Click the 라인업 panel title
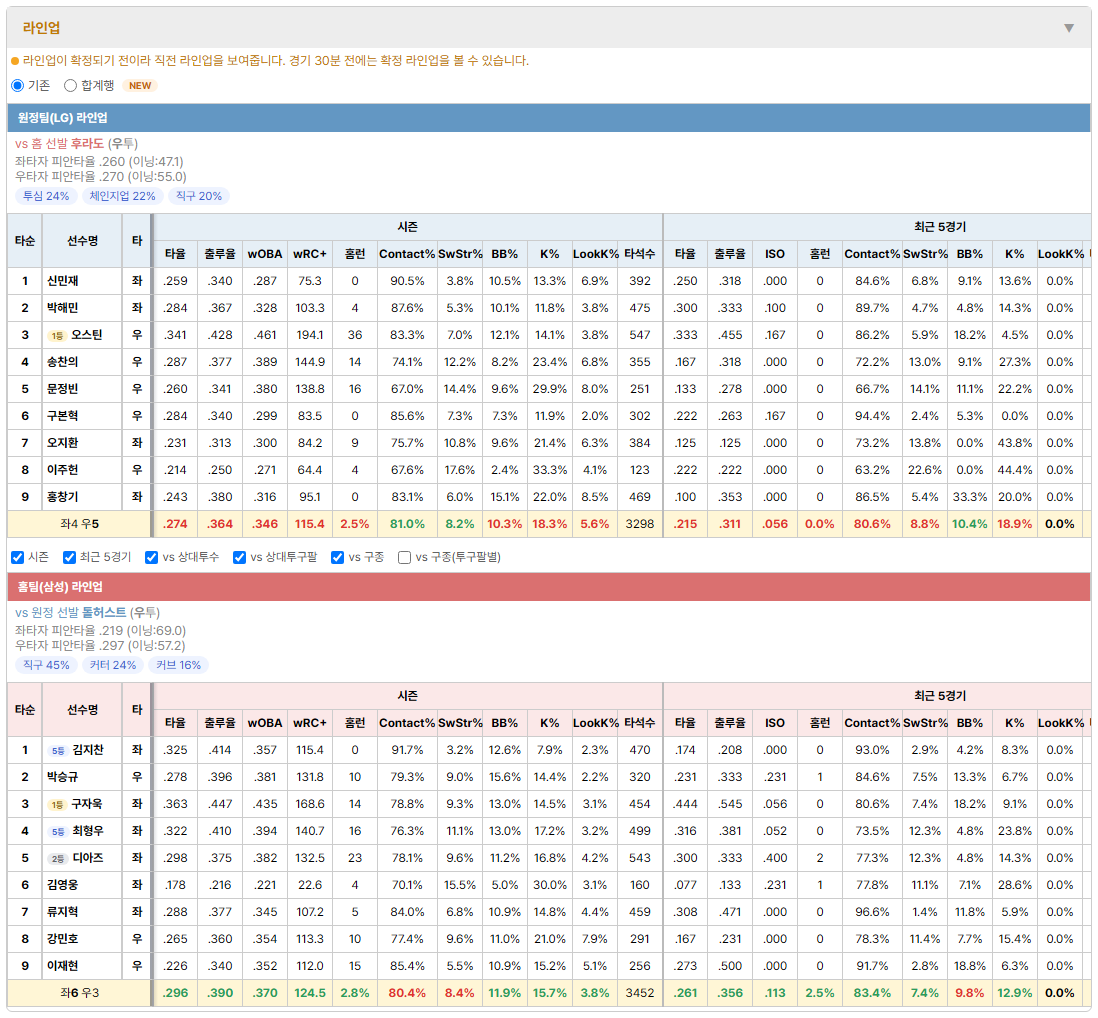The width and height of the screenshot is (1098, 1018). click(x=41, y=28)
